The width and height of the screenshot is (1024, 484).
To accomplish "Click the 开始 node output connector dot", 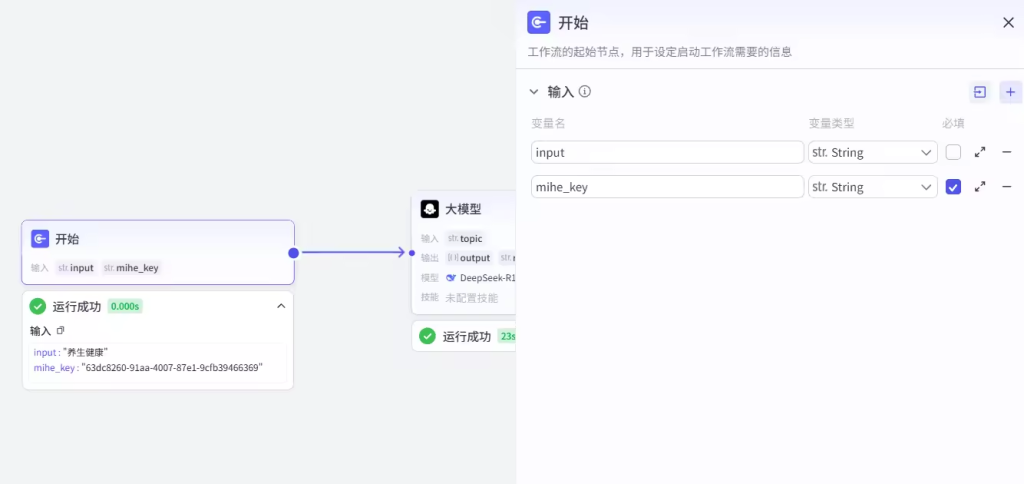I will tap(293, 253).
